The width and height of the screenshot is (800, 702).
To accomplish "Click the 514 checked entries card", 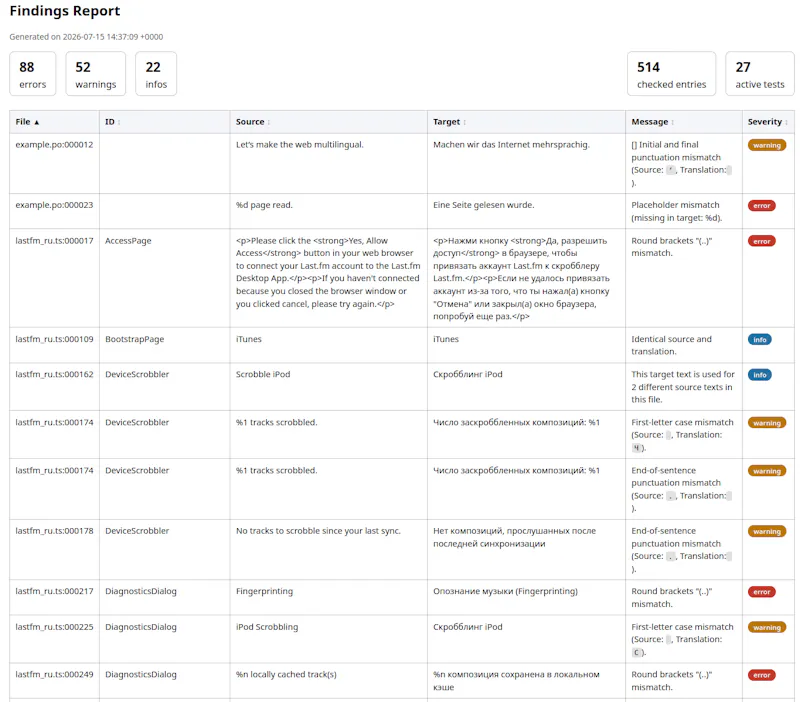I will (x=671, y=73).
